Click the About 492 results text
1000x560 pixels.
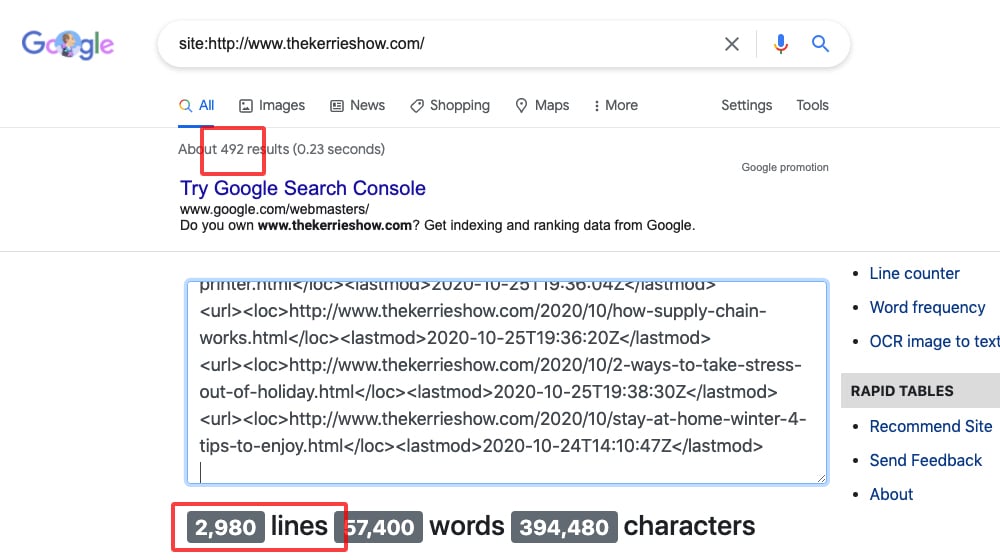coord(281,149)
